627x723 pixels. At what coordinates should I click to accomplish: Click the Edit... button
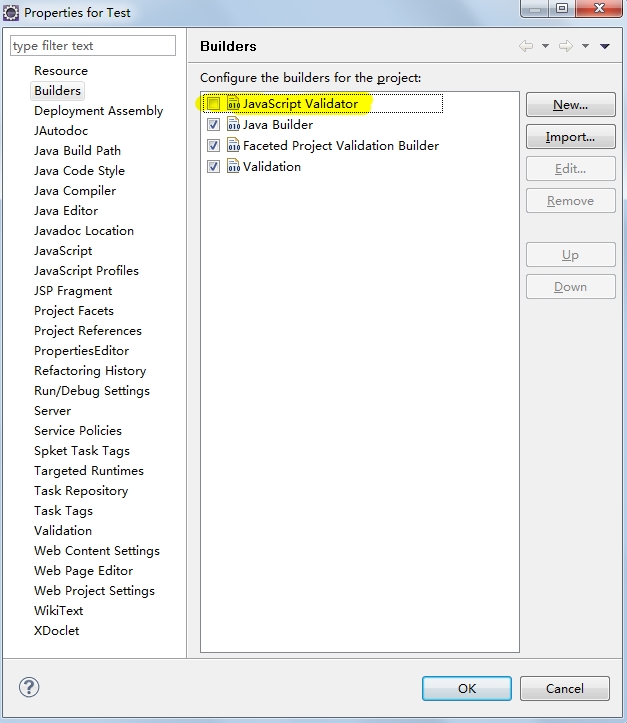click(x=571, y=169)
